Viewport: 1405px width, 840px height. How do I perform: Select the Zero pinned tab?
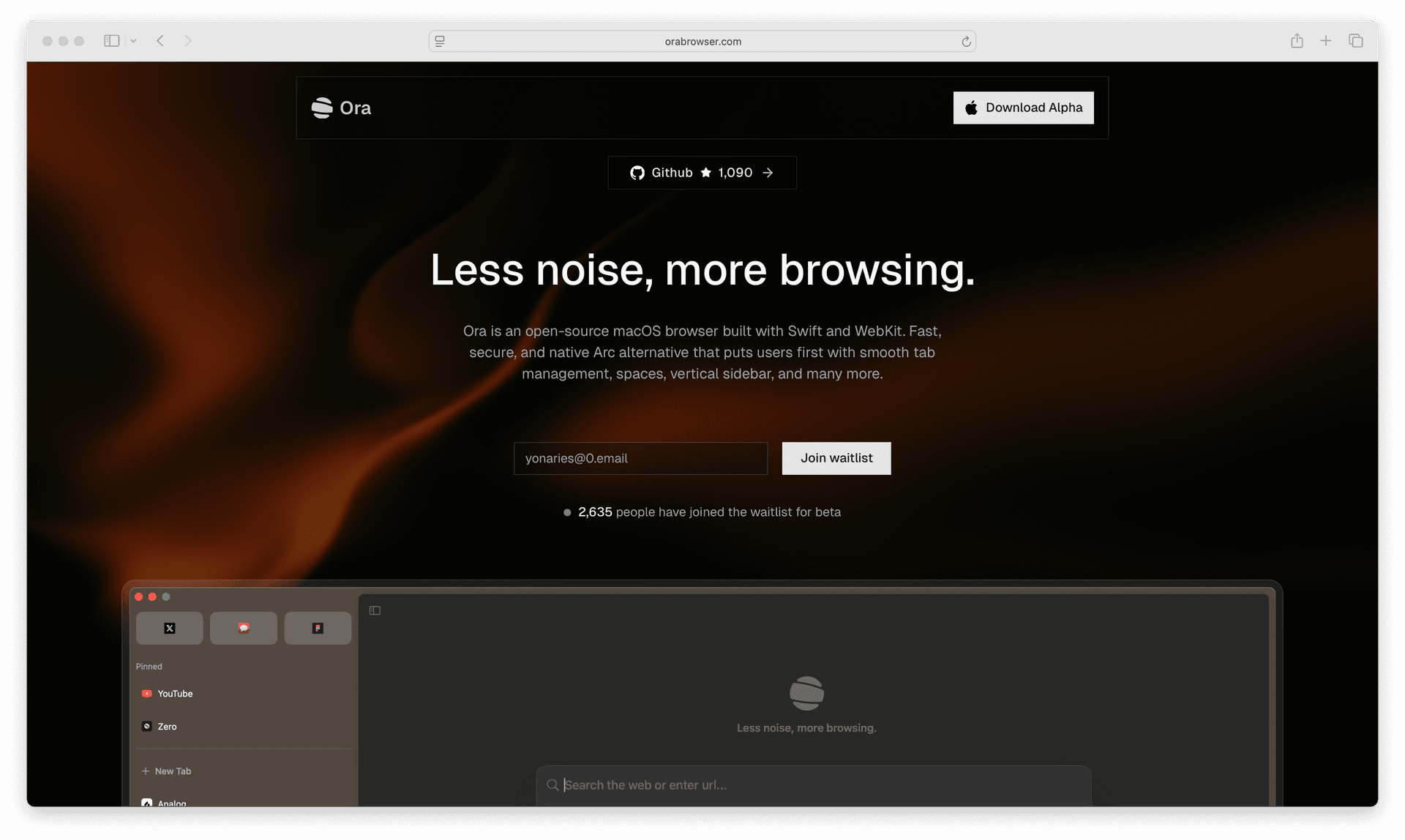point(167,727)
